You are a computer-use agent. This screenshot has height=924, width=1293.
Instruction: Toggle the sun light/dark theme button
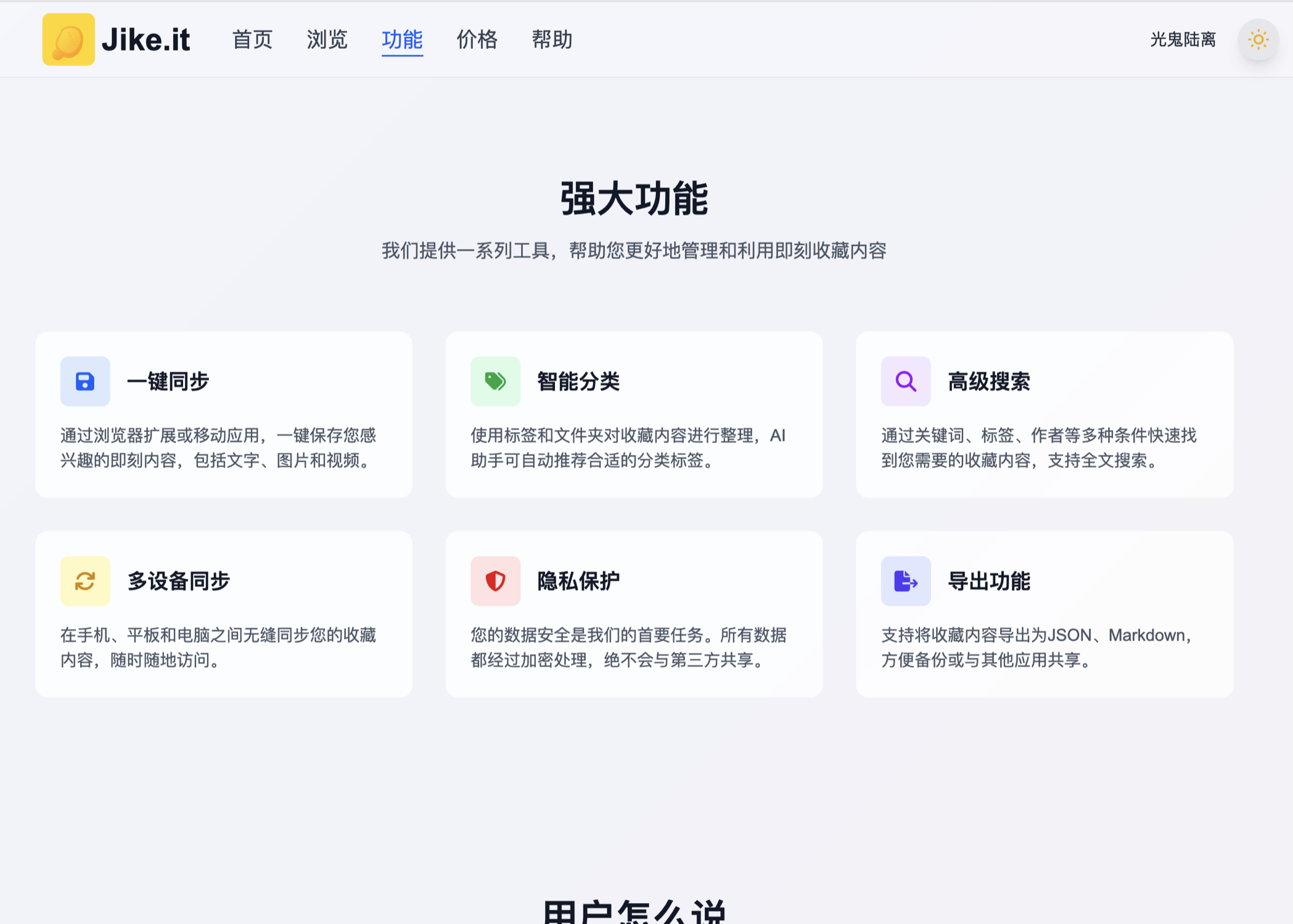[x=1258, y=40]
